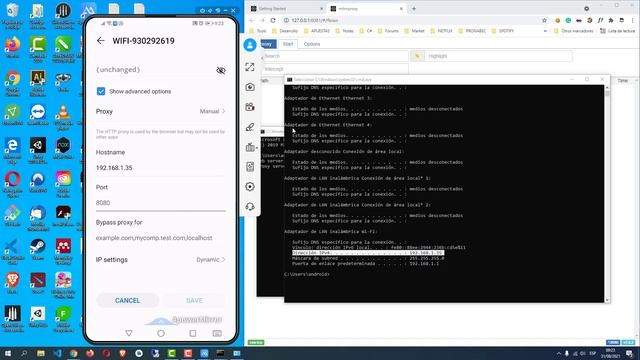The height and width of the screenshot is (360, 640).
Task: Click the user account icon in mirror sidebar
Action: (x=250, y=45)
